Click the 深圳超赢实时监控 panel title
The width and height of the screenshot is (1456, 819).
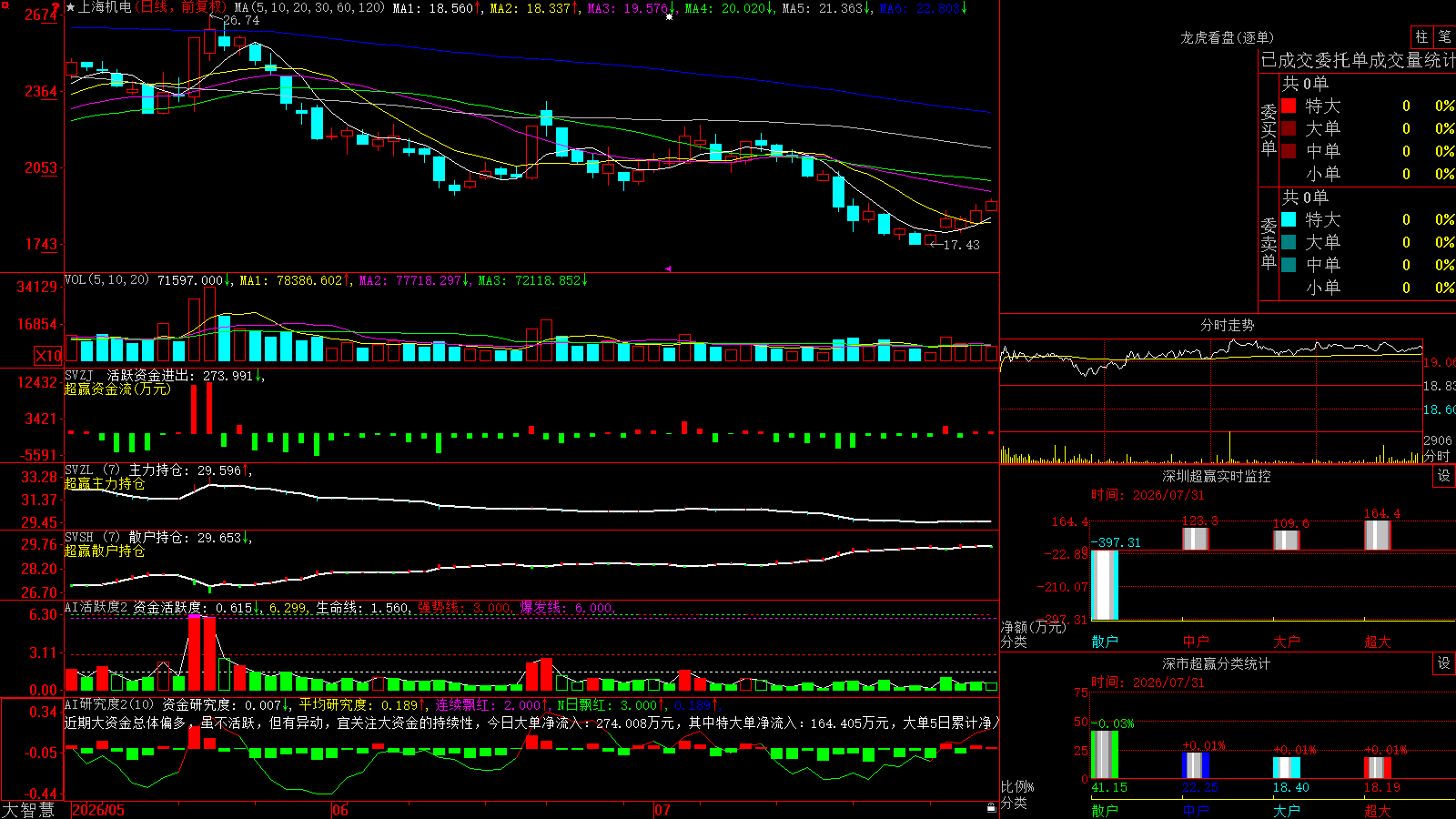pos(1217,476)
